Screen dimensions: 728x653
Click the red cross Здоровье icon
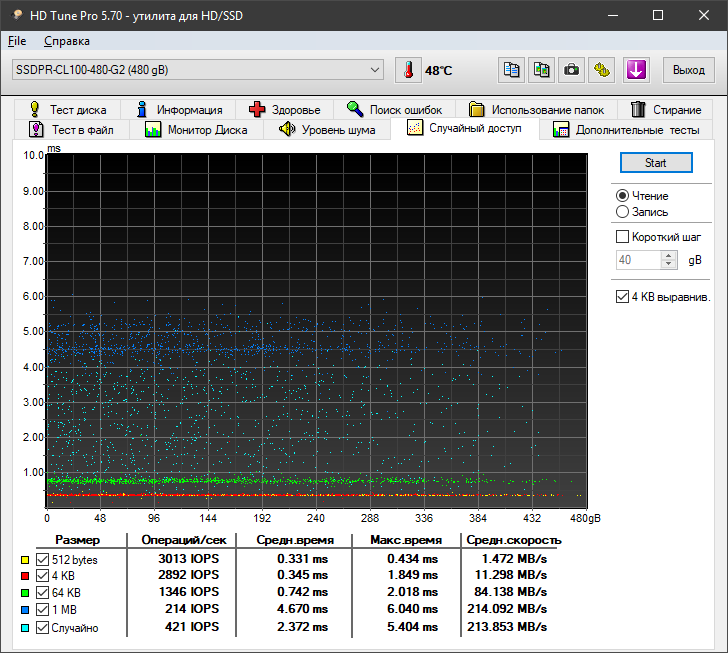pyautogui.click(x=257, y=110)
